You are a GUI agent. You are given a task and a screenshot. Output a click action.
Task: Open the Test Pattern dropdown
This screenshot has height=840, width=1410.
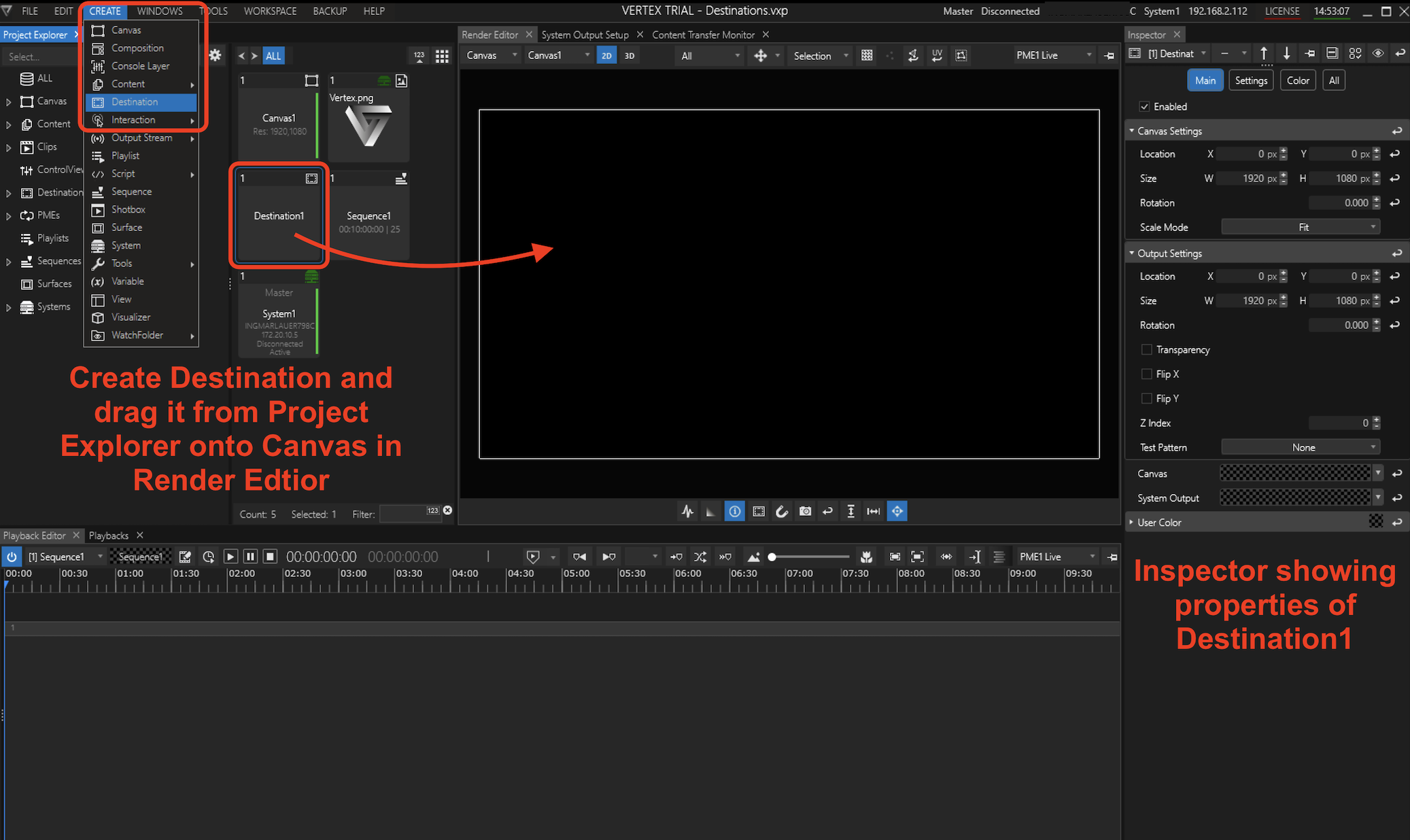coord(1300,447)
